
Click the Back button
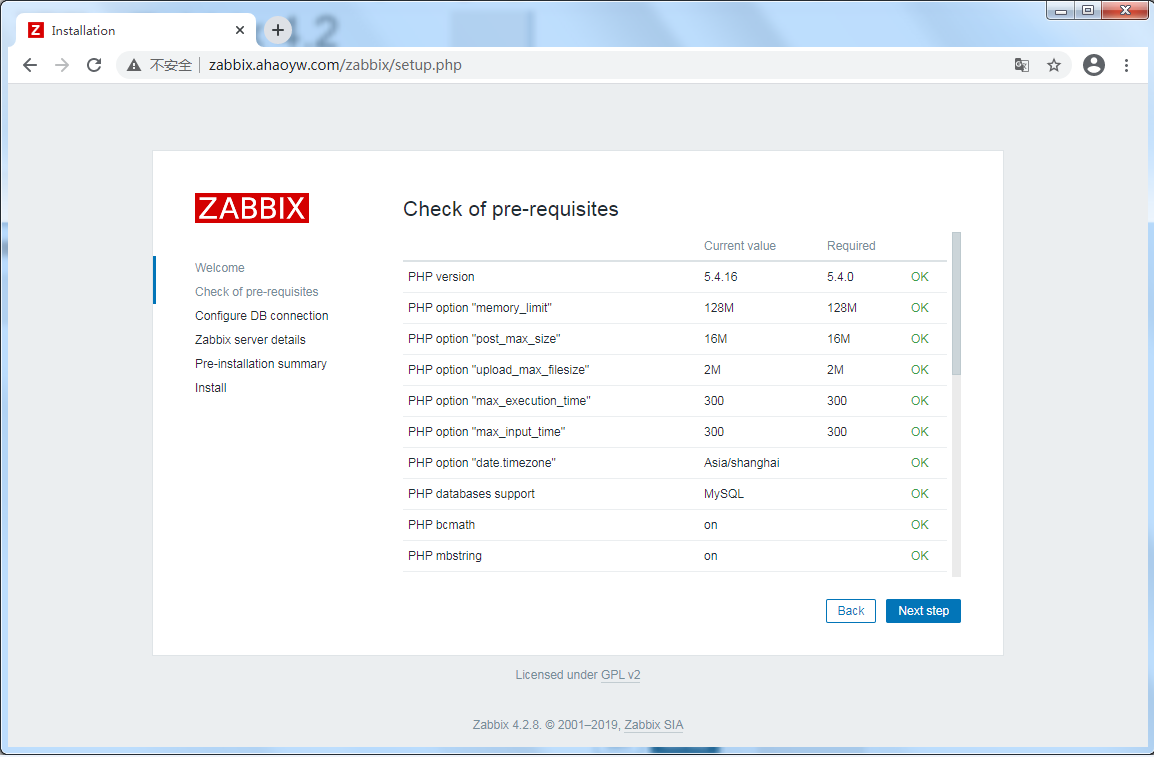[x=850, y=611]
